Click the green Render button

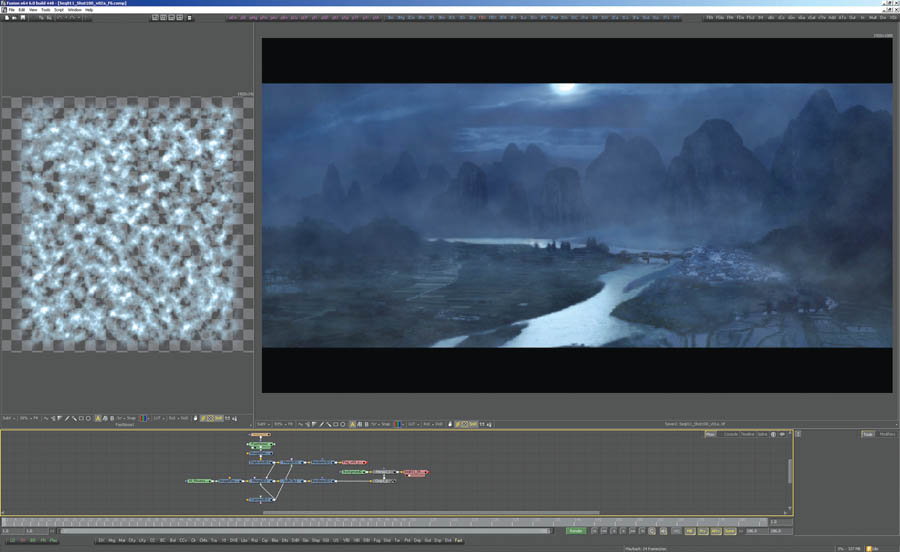pos(575,530)
